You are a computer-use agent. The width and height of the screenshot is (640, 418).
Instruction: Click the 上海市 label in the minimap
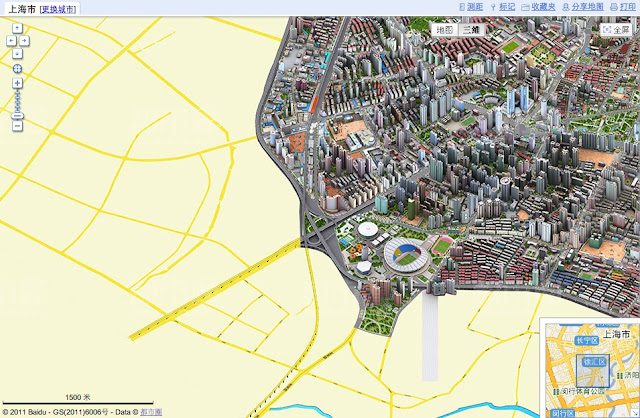coord(616,334)
